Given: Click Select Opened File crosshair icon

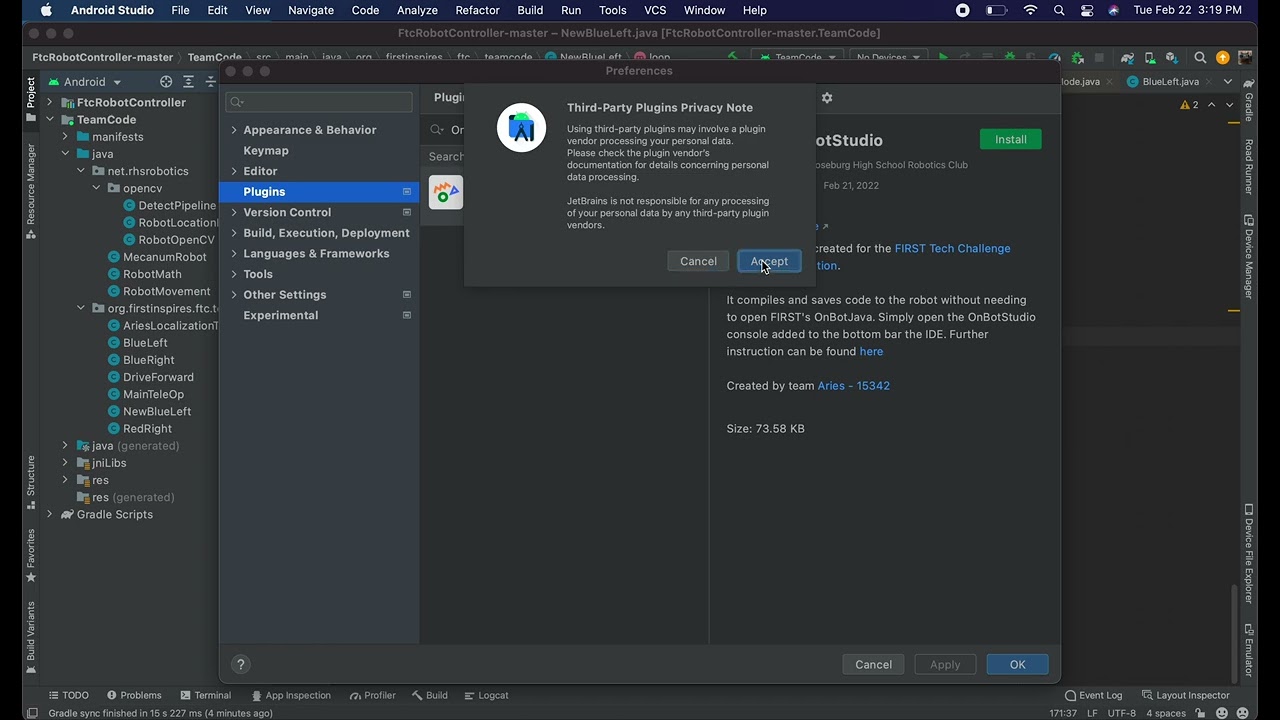Looking at the screenshot, I should 166,82.
